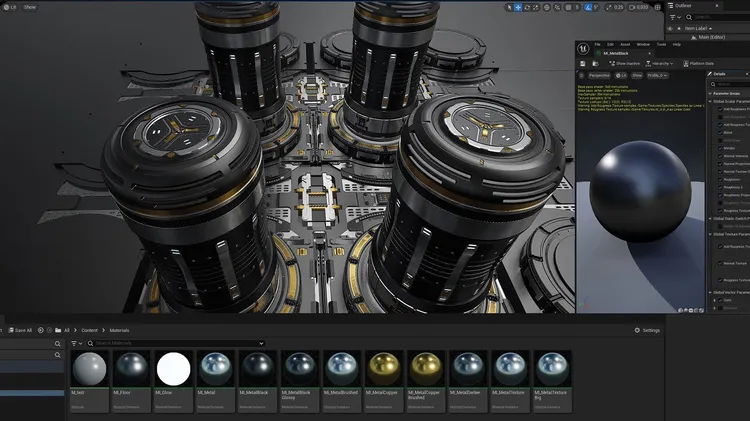
Task: Click the Materials breadcrumb
Action: (119, 331)
